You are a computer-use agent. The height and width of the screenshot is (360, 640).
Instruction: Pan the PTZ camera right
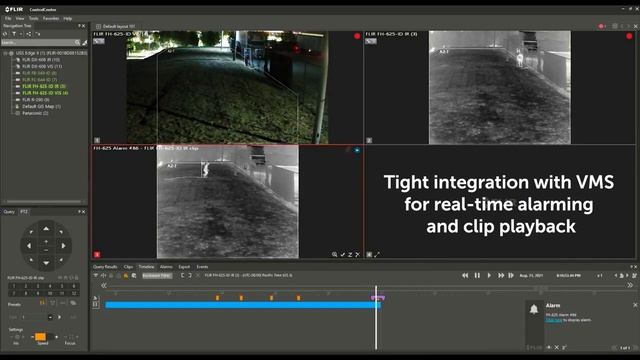pyautogui.click(x=63, y=246)
